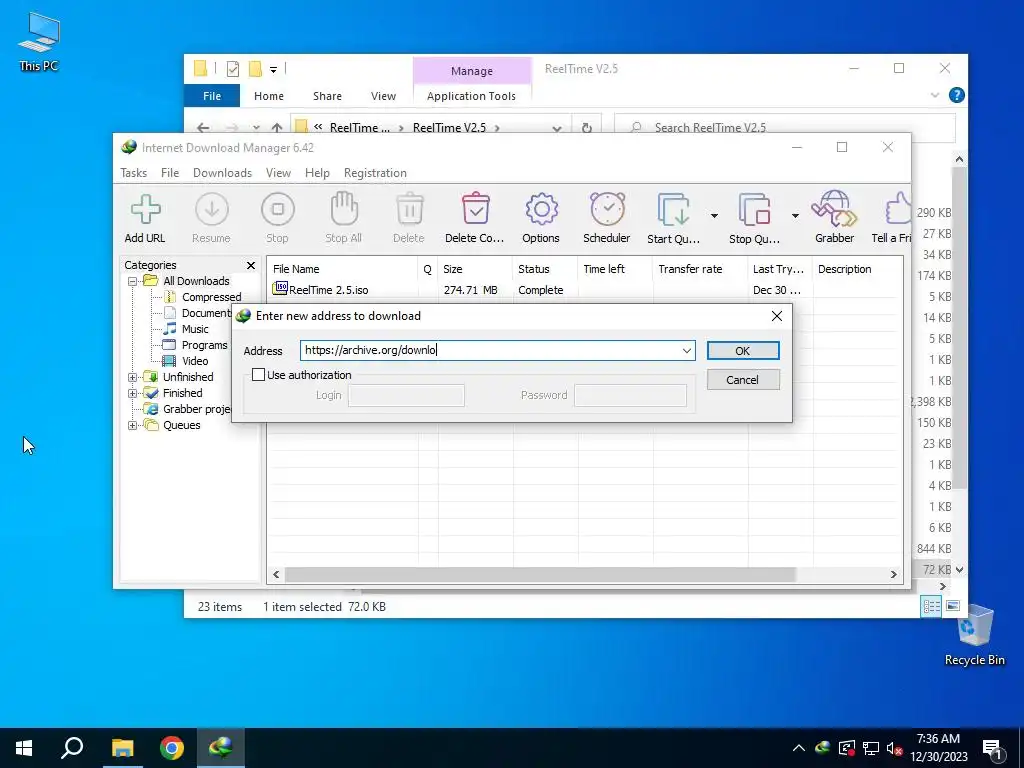
Task: Click the Explorer back arrow
Action: [203, 128]
